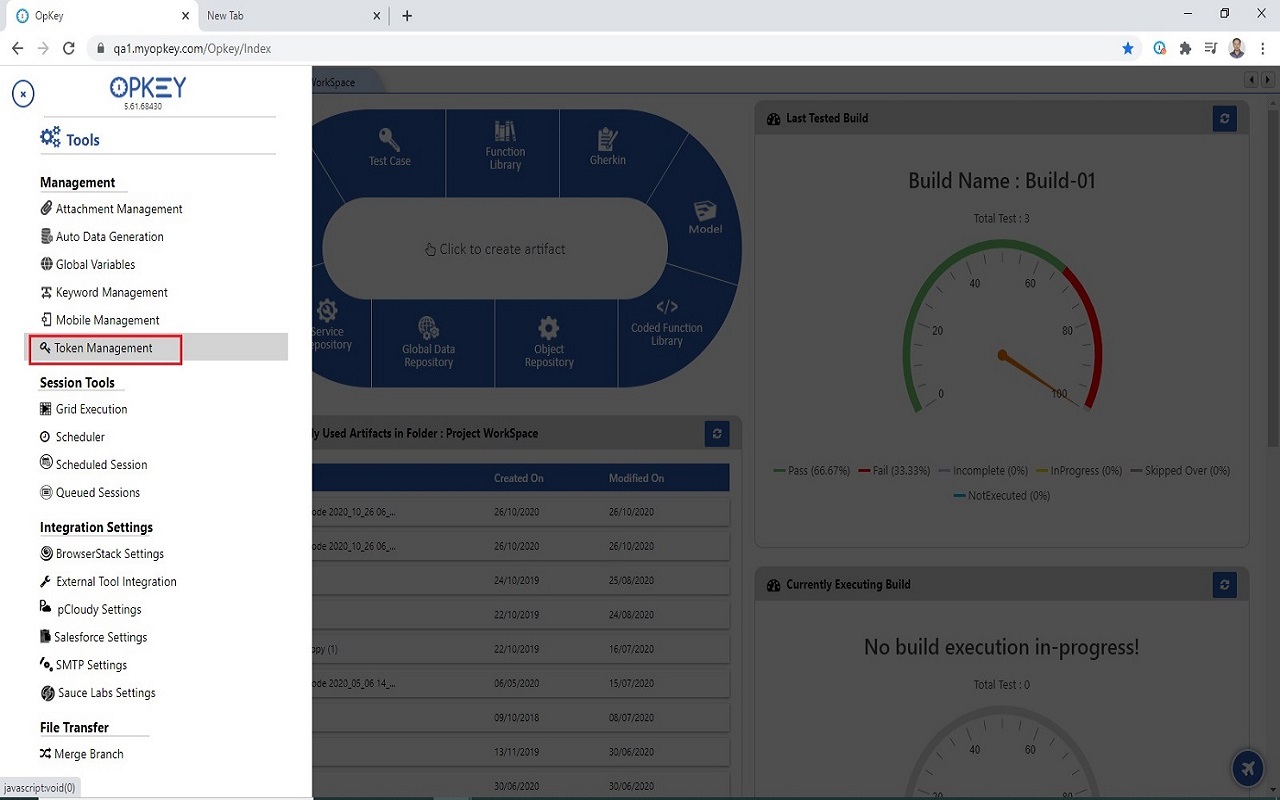Open the Scheduler session tool
Image resolution: width=1280 pixels, height=800 pixels.
[x=79, y=436]
